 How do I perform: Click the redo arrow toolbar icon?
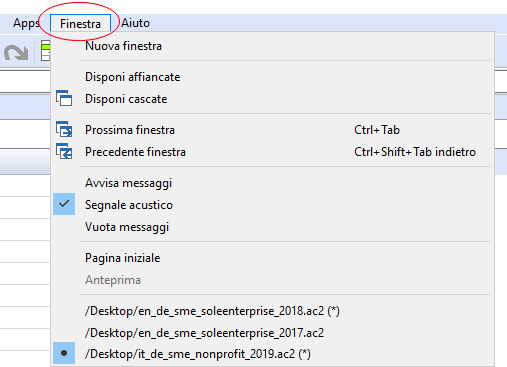pyautogui.click(x=16, y=53)
